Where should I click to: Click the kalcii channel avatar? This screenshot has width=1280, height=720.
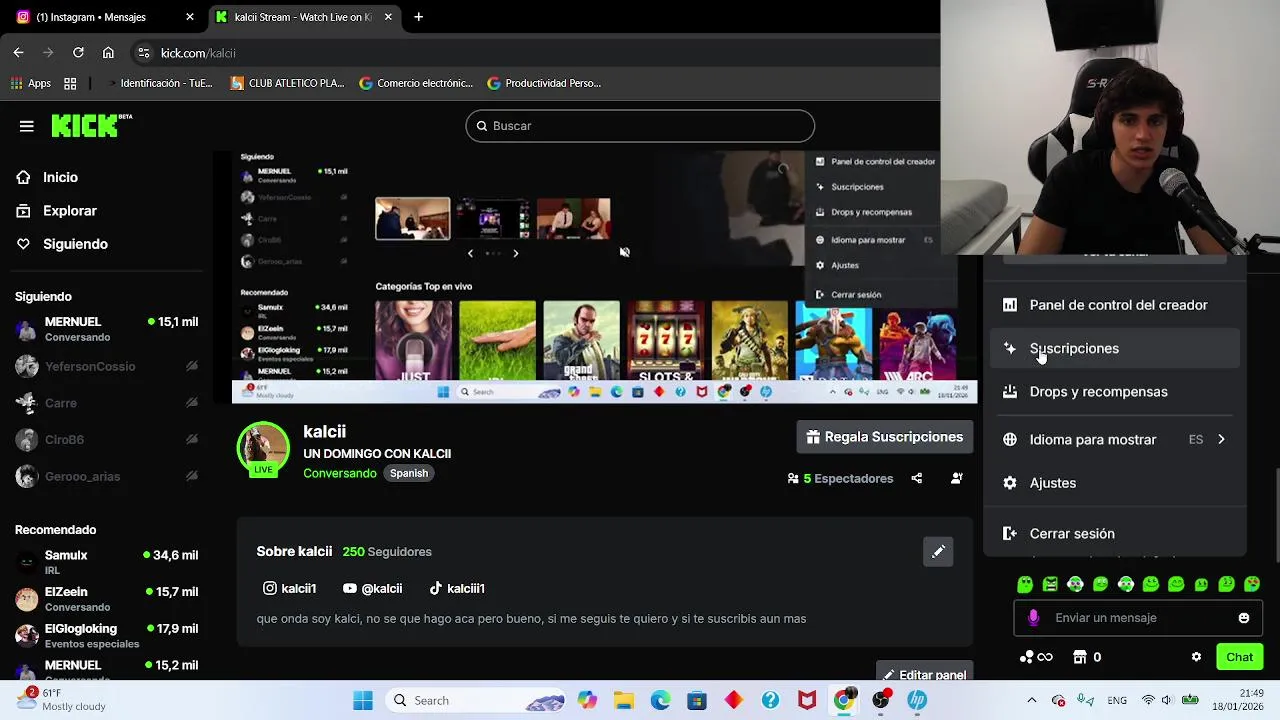click(263, 449)
